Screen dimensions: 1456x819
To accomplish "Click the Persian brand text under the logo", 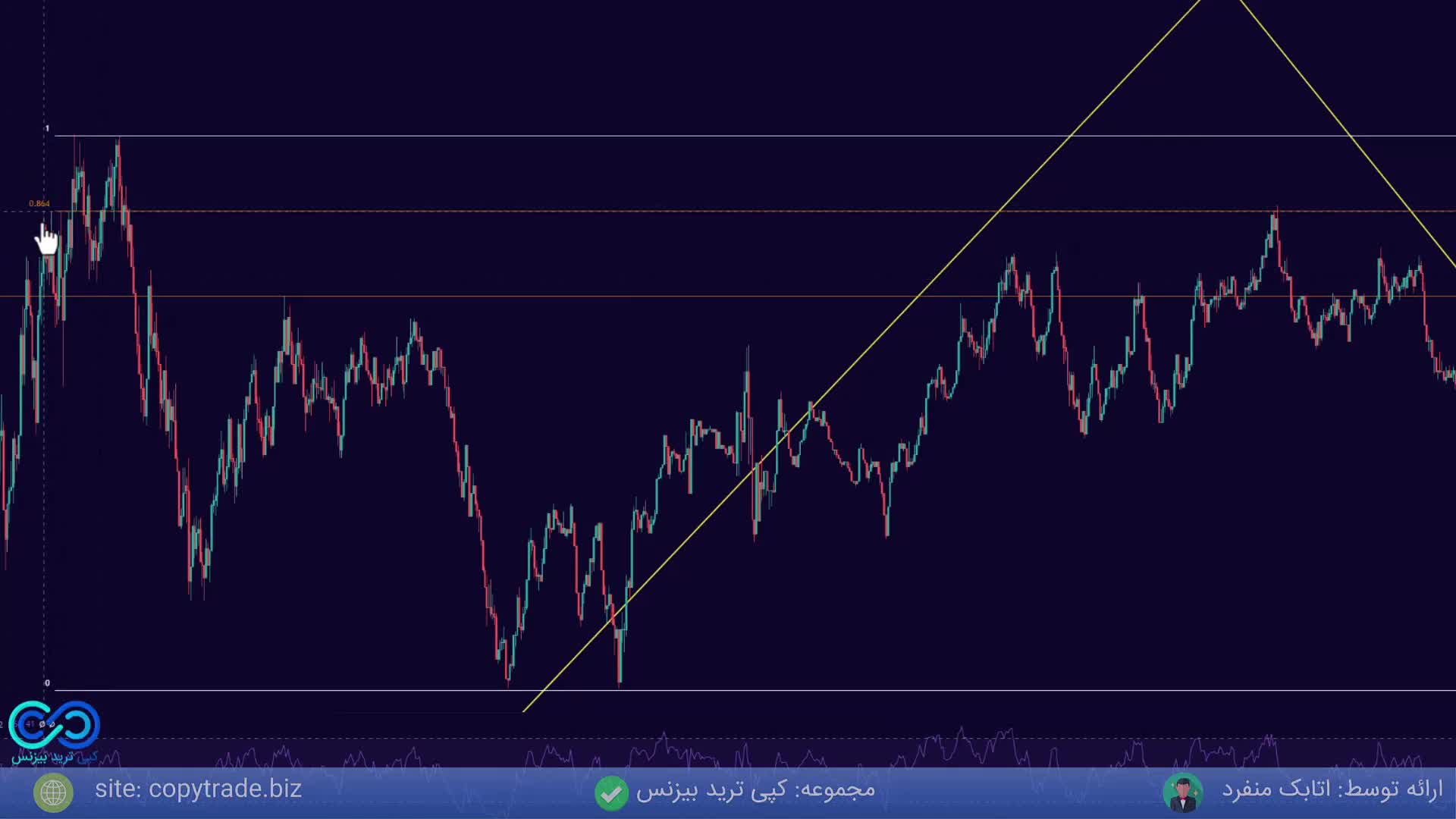I will tap(53, 757).
